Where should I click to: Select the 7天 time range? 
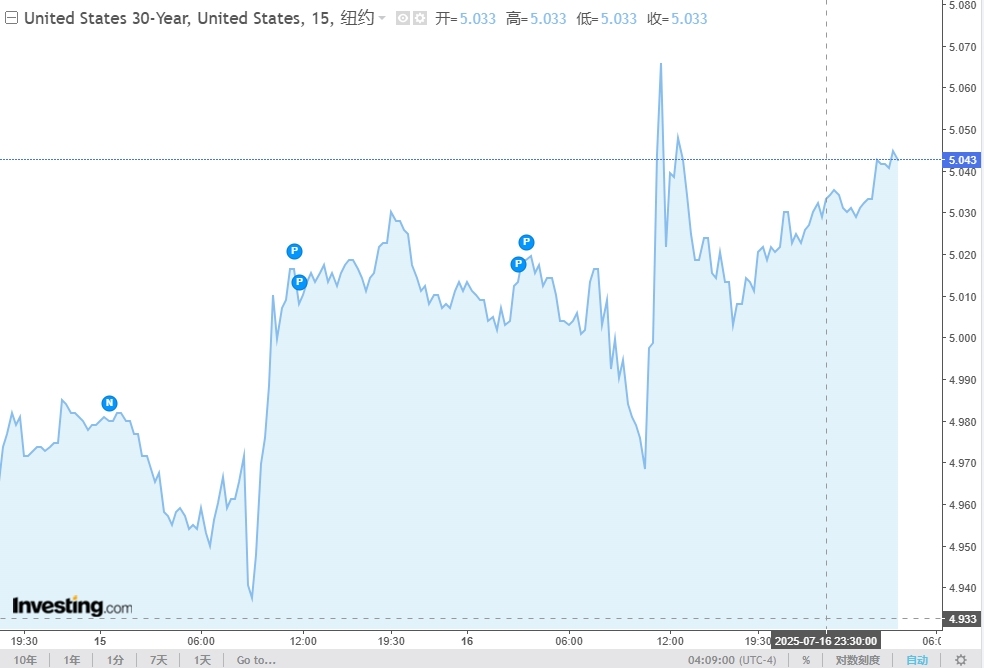(159, 660)
